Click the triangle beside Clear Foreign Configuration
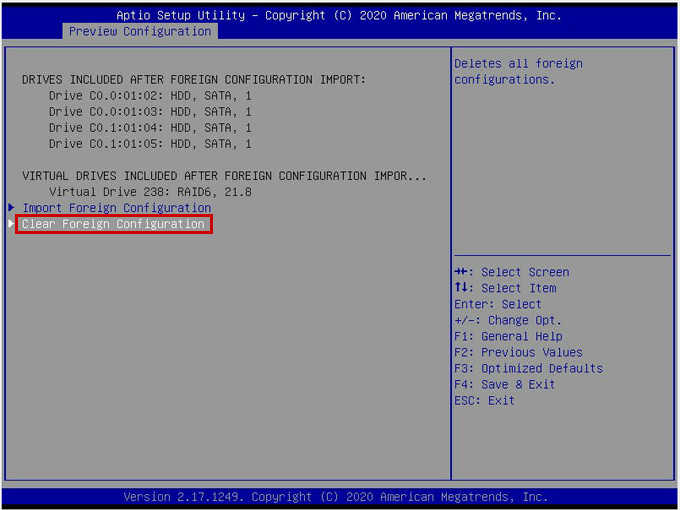The width and height of the screenshot is (680, 510). coord(12,224)
